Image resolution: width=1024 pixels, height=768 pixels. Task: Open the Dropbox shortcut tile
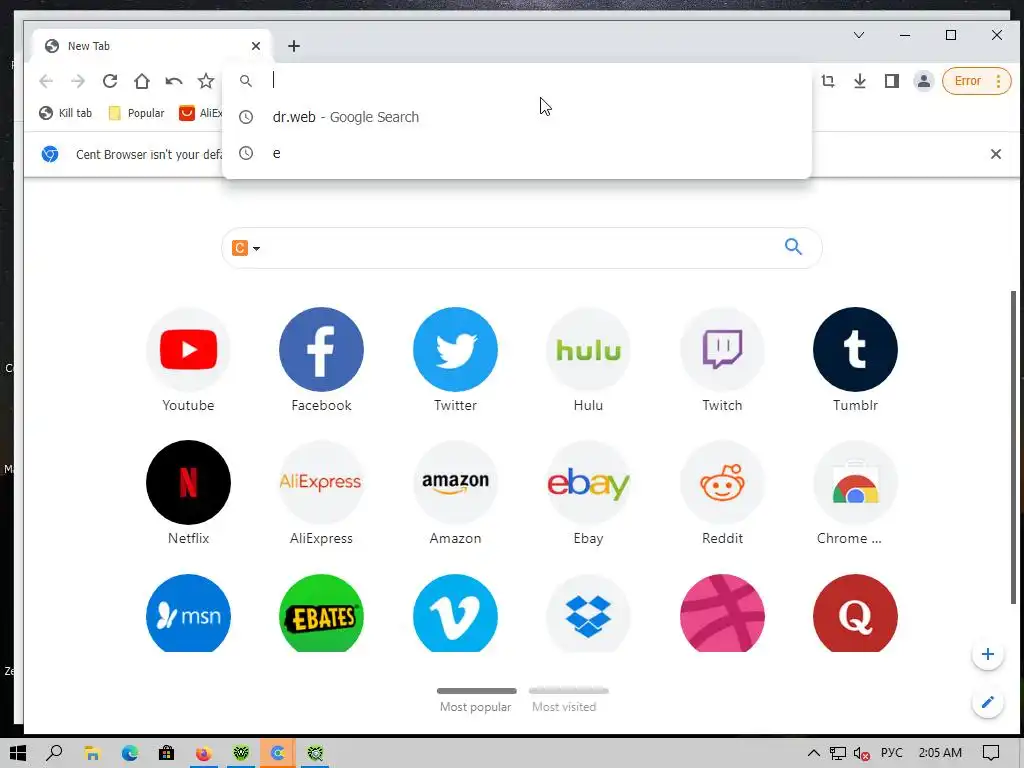(588, 613)
